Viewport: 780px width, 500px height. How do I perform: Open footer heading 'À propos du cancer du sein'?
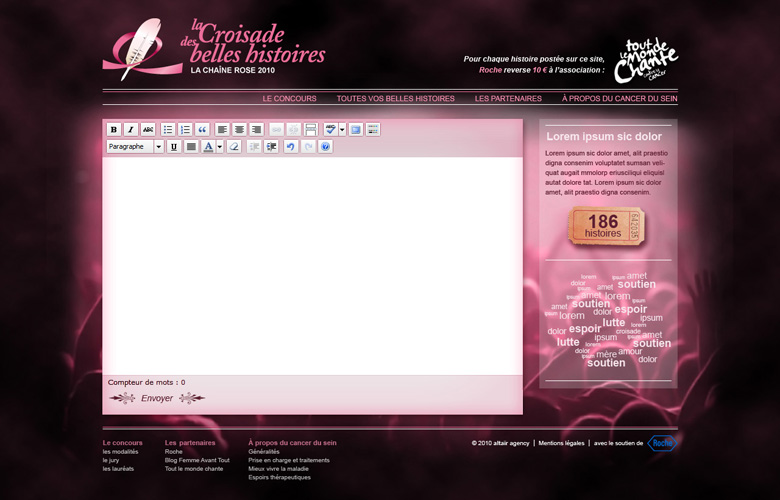click(292, 443)
